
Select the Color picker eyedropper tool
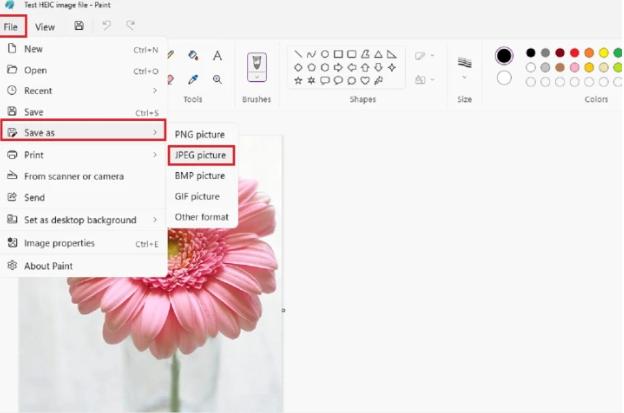[x=193, y=79]
